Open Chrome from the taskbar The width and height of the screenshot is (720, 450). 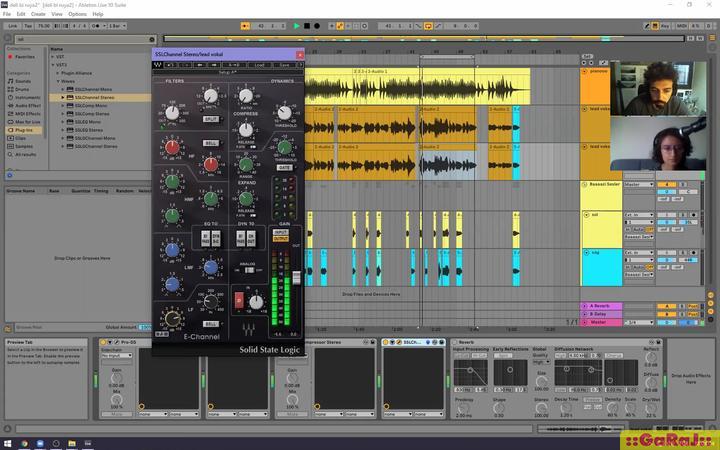(x=24, y=444)
